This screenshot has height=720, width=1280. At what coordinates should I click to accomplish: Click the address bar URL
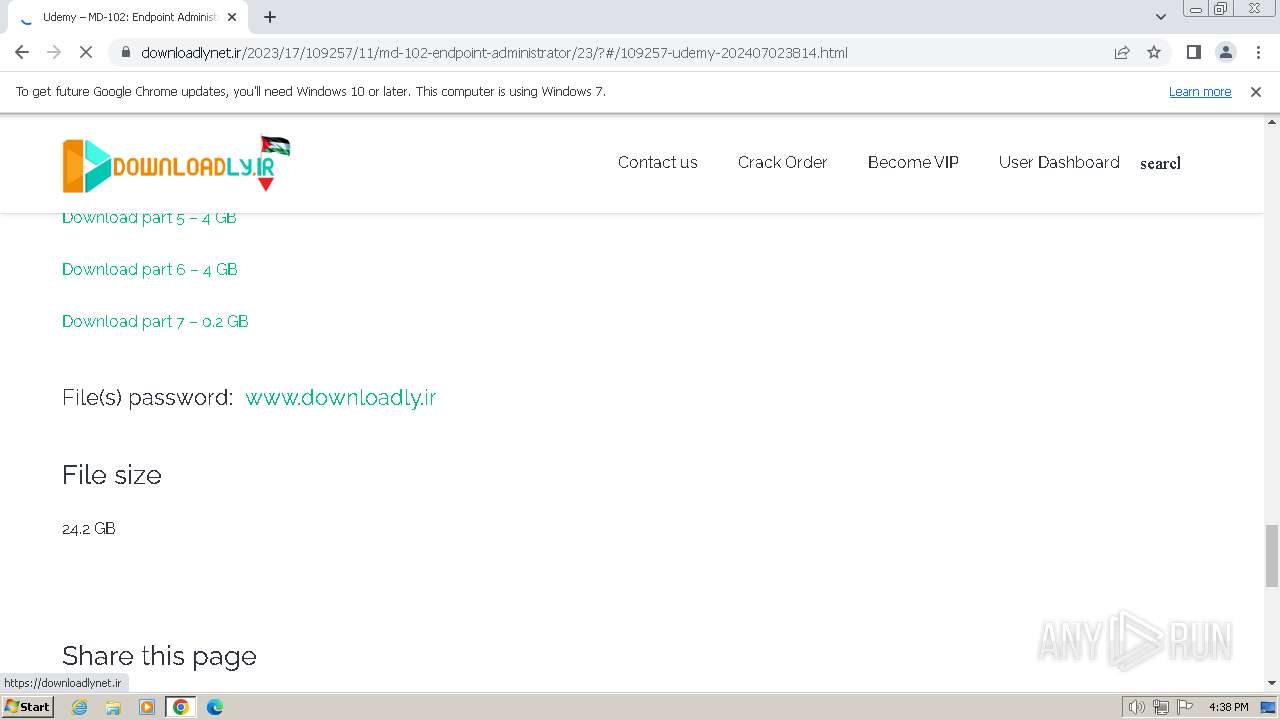click(494, 52)
